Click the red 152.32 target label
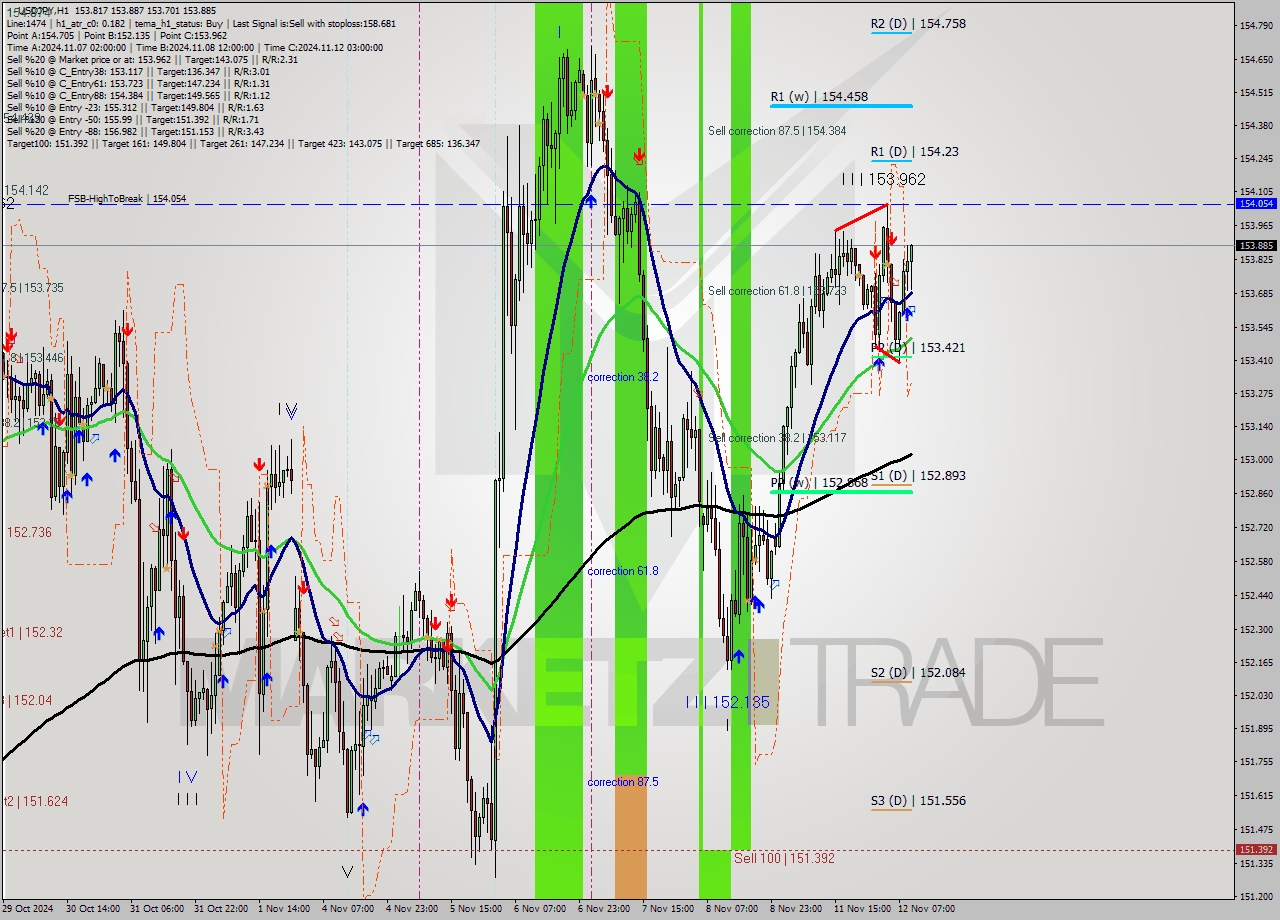The height and width of the screenshot is (920, 1280). 32,632
